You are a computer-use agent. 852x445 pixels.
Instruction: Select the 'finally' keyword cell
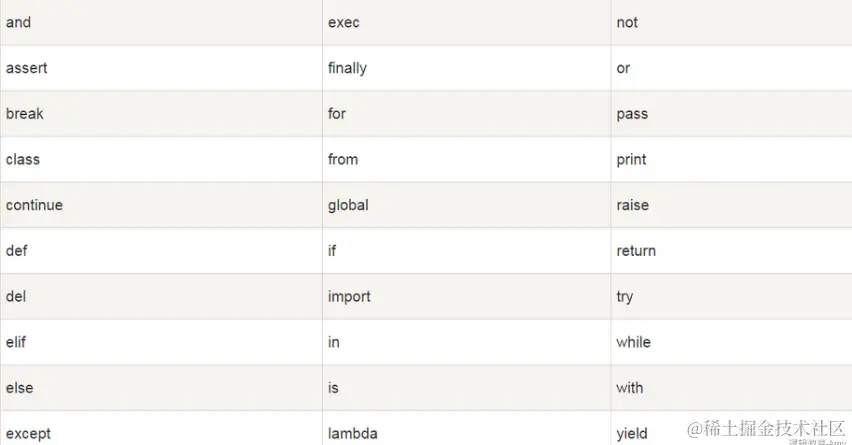click(x=347, y=68)
